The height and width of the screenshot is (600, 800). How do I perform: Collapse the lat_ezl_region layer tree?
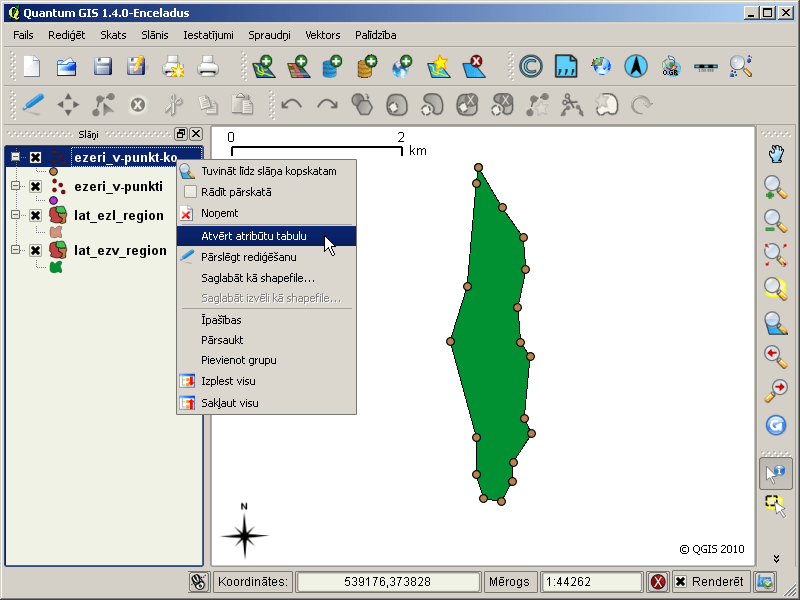coord(16,215)
